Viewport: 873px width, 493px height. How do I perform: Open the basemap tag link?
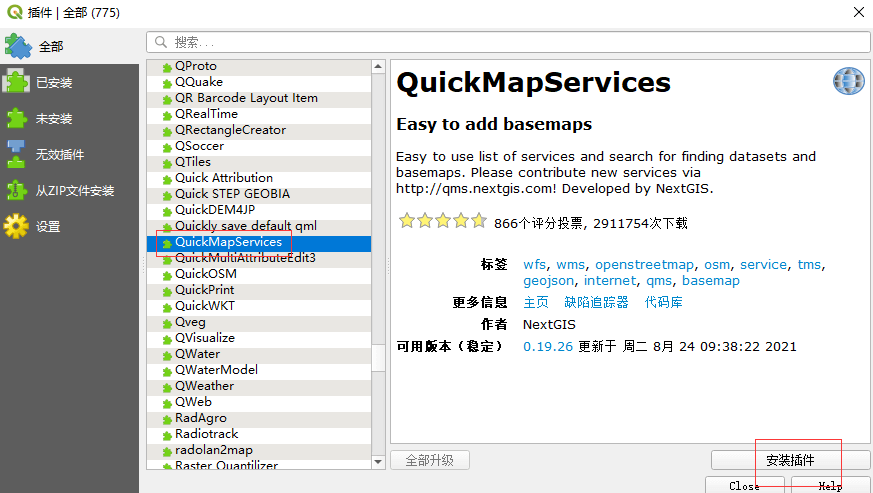point(710,281)
